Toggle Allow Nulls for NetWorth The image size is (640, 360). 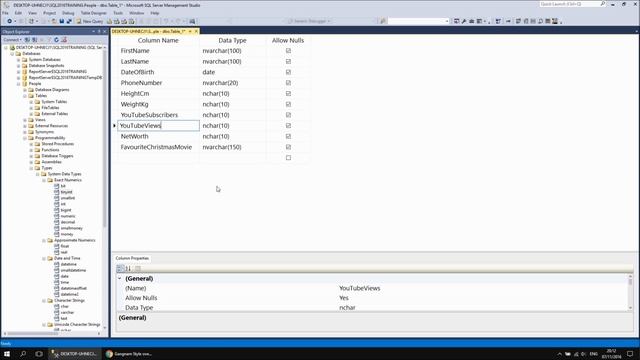click(289, 136)
